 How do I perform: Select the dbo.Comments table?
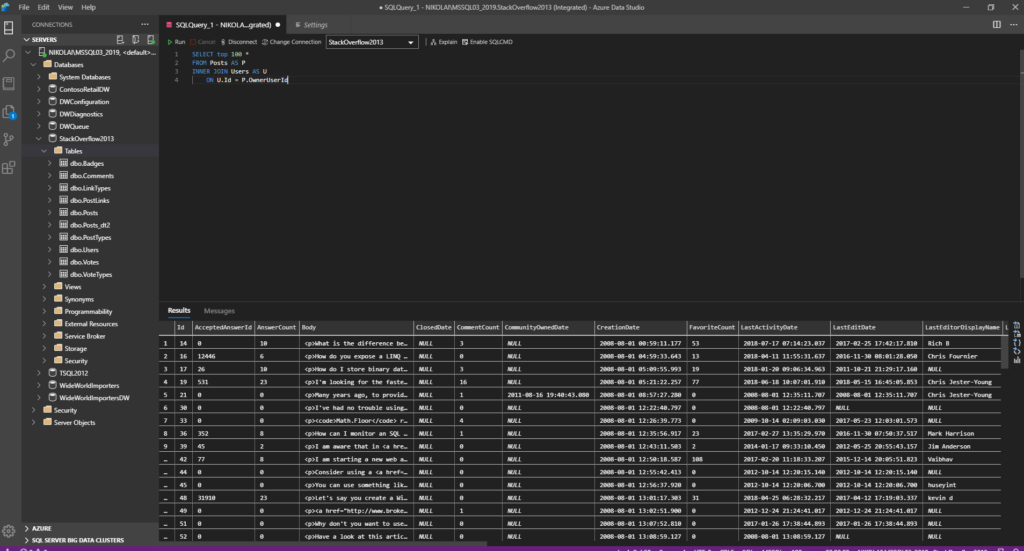91,176
